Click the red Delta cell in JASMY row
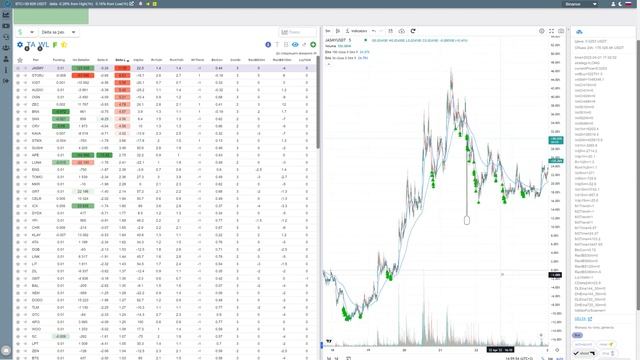The image size is (640, 360). click(x=122, y=68)
